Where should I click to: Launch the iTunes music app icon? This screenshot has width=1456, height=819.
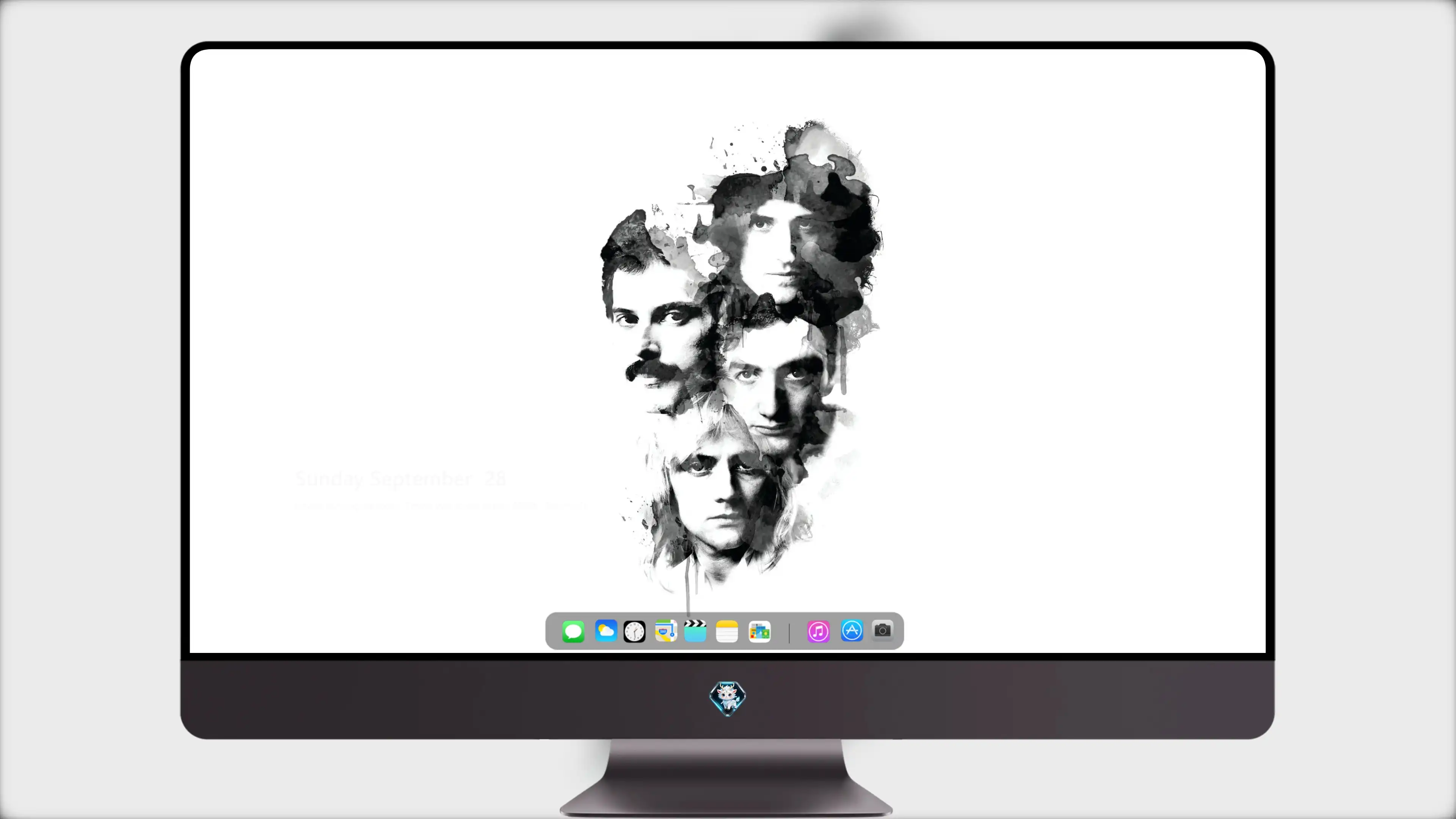819,631
